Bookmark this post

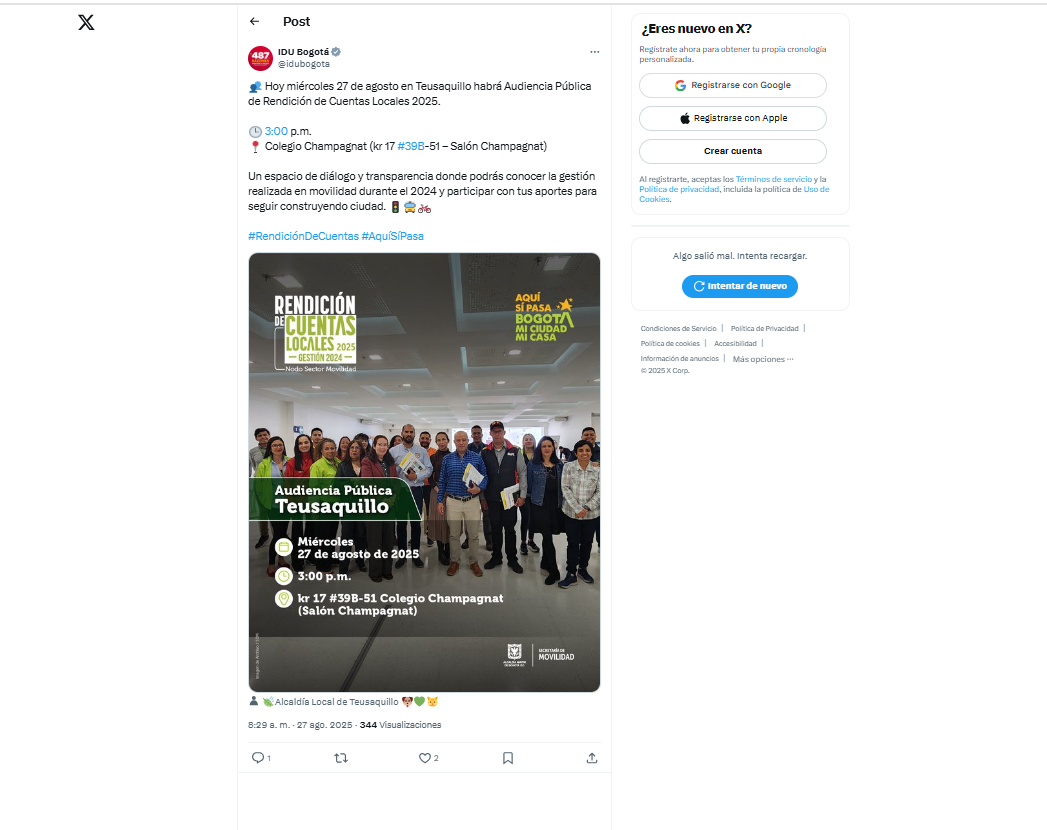(x=508, y=757)
